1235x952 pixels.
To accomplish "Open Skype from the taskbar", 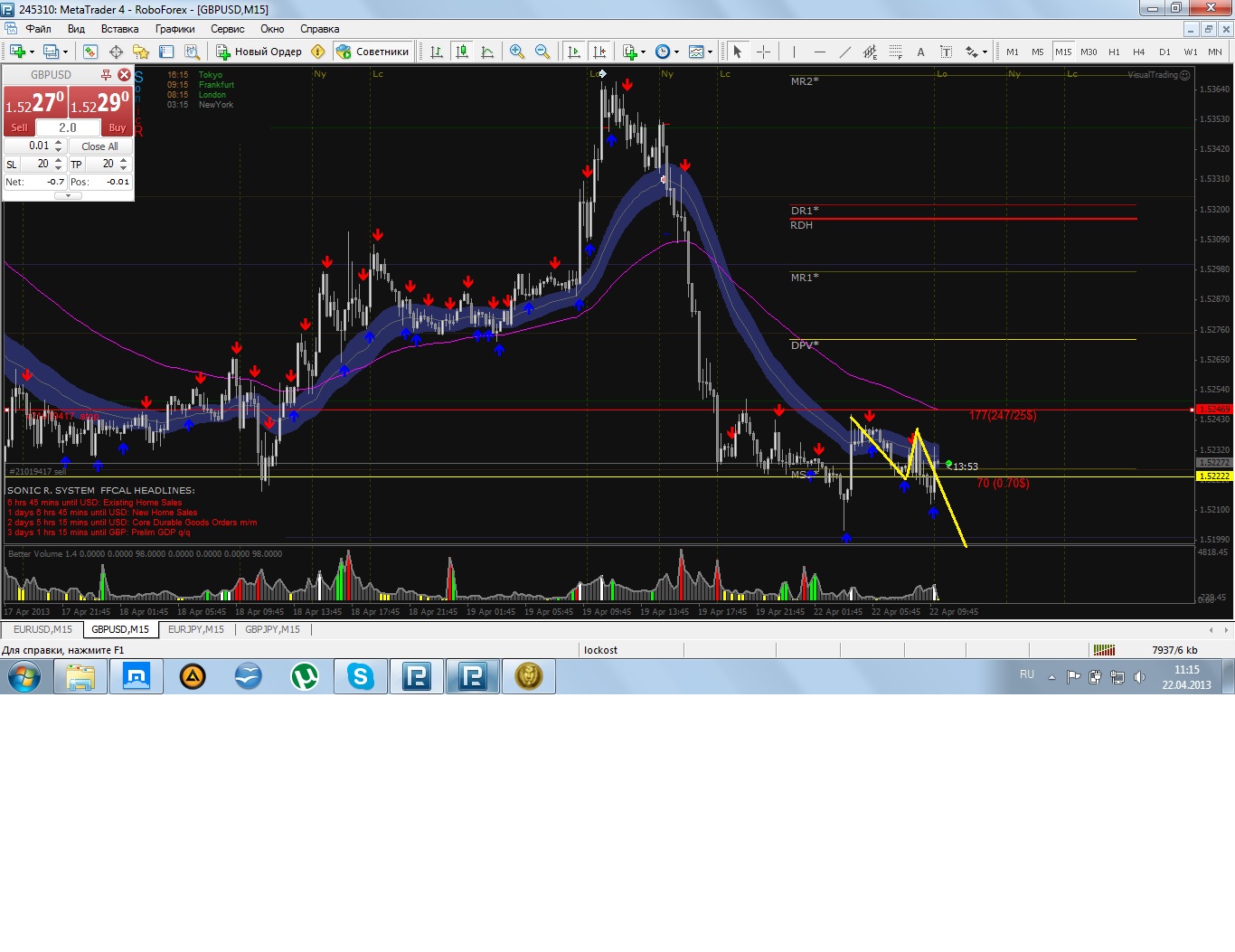I will click(x=361, y=676).
